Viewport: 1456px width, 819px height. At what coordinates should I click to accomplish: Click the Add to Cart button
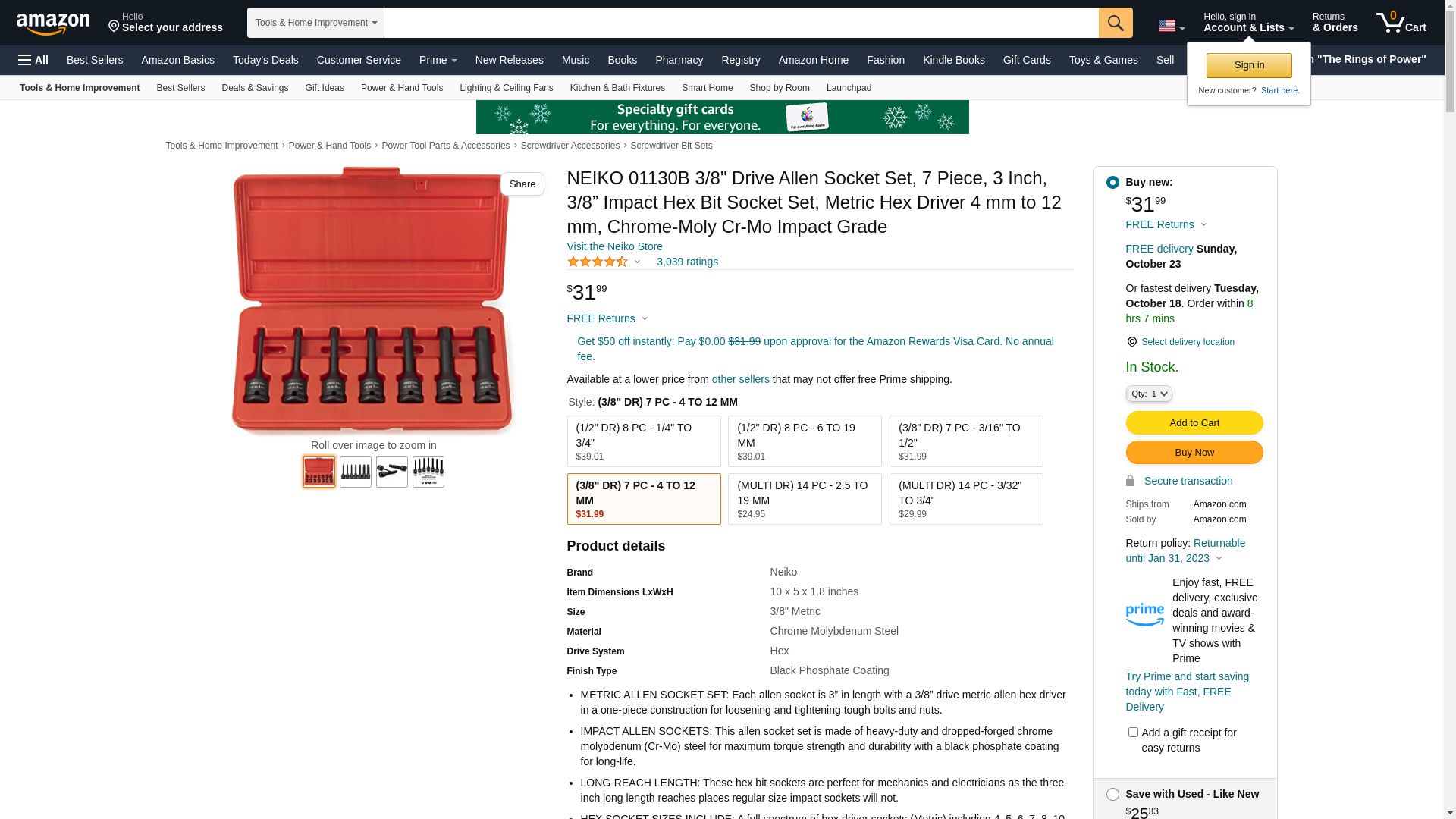pos(1194,422)
